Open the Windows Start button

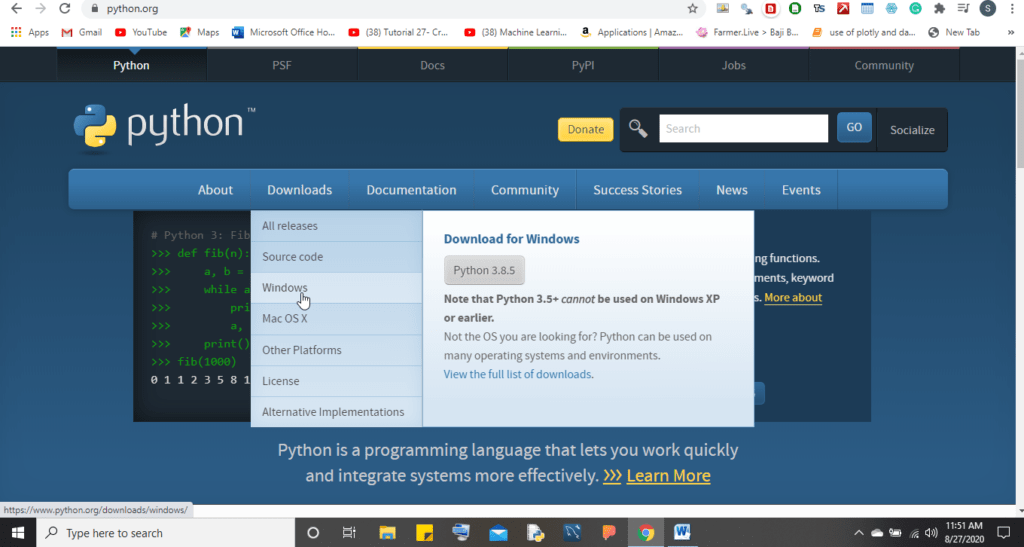tap(18, 533)
